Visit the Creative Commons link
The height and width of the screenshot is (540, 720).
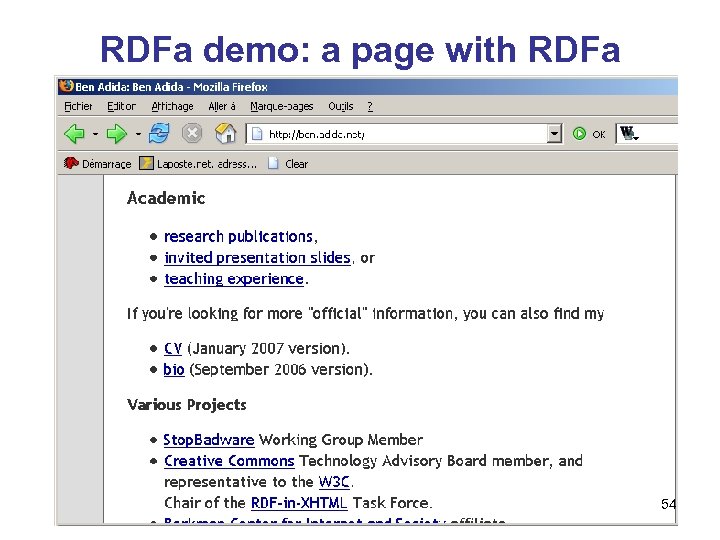pyautogui.click(x=229, y=461)
